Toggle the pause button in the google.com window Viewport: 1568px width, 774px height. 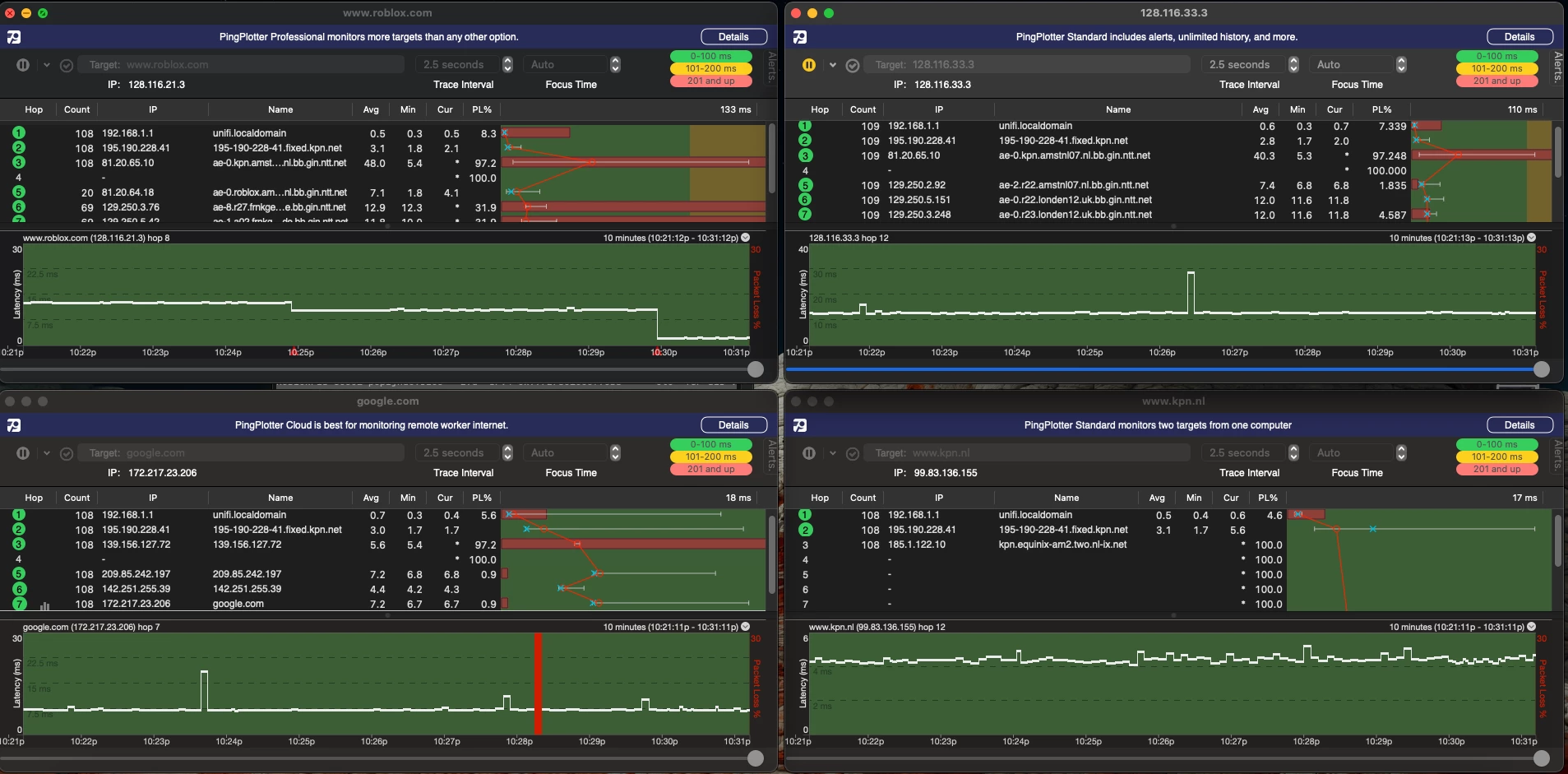(x=23, y=453)
